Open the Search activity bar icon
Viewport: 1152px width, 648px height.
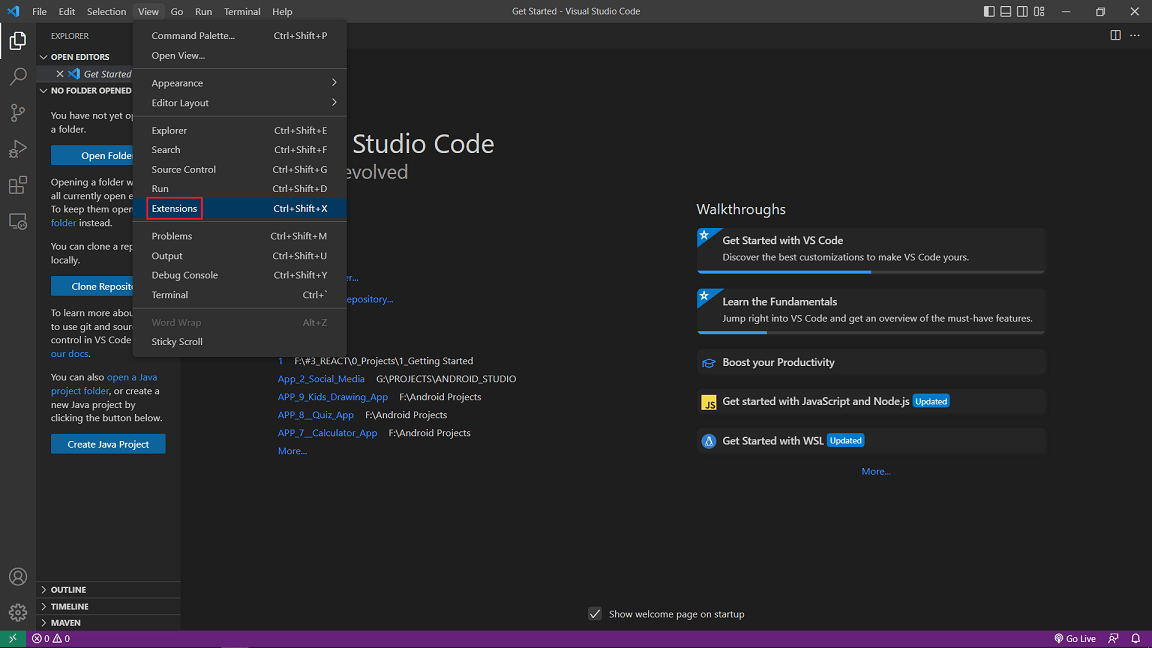18,76
